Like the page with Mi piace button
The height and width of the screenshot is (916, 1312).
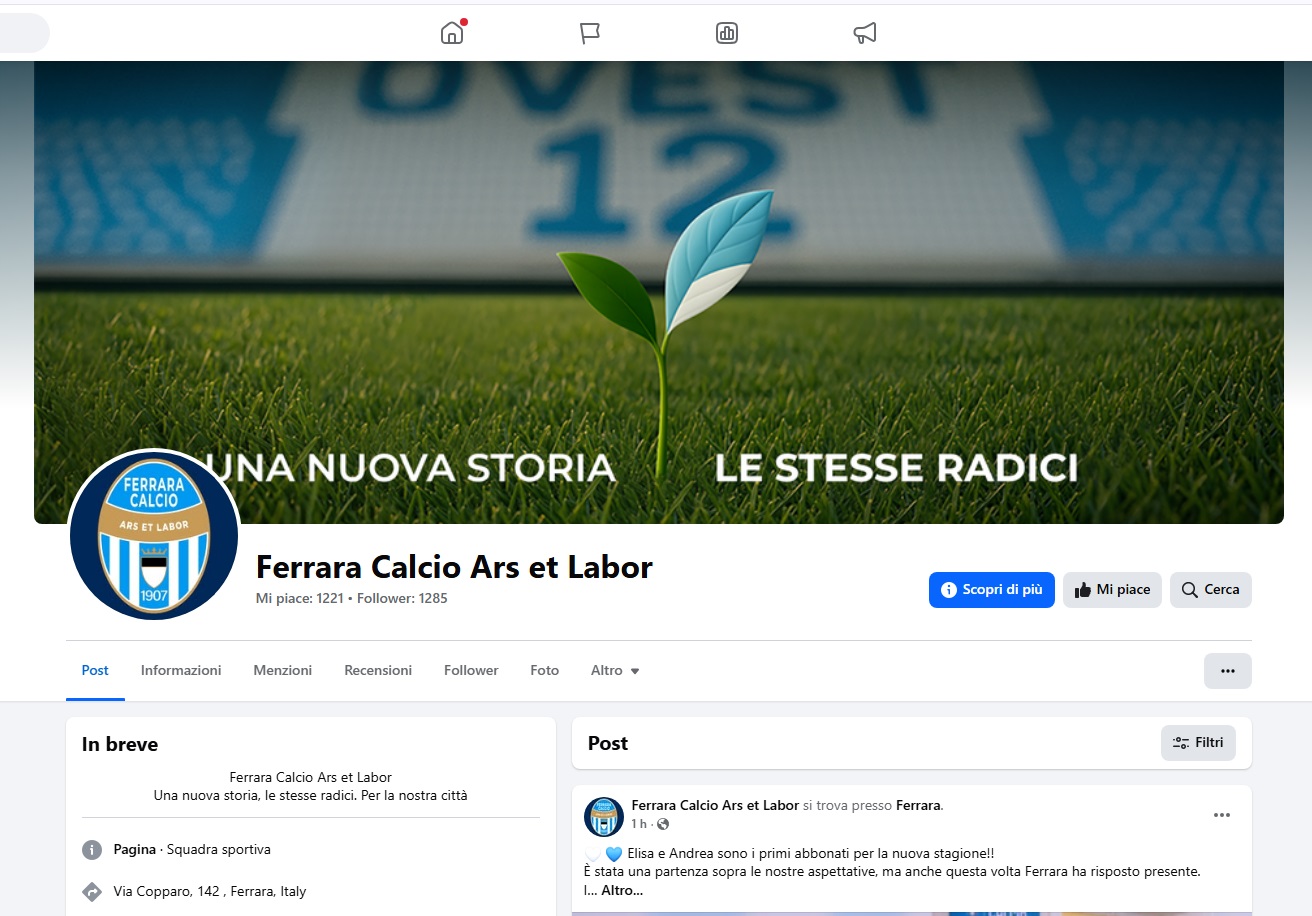point(1112,590)
